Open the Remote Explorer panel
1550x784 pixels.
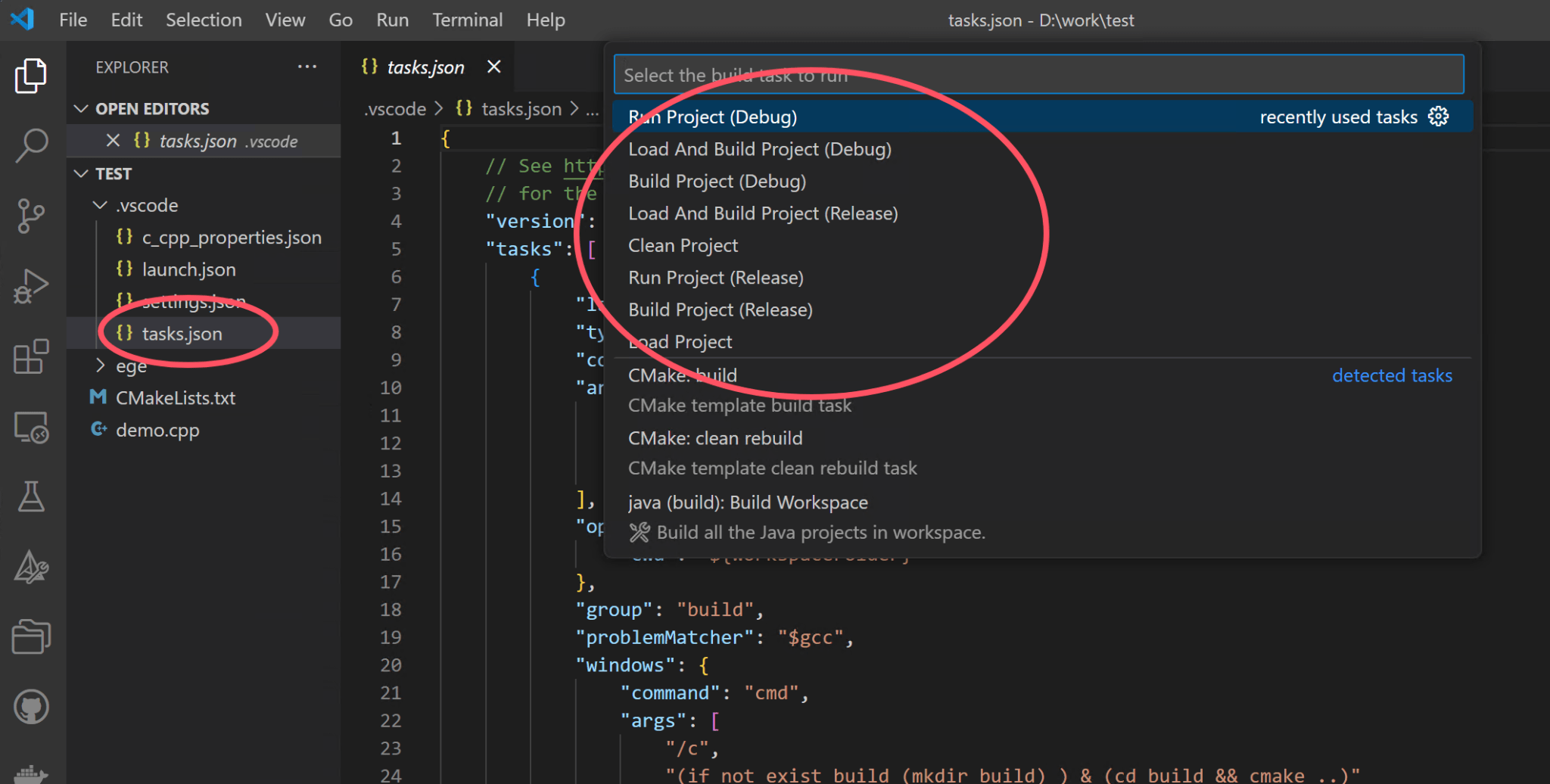[31, 428]
